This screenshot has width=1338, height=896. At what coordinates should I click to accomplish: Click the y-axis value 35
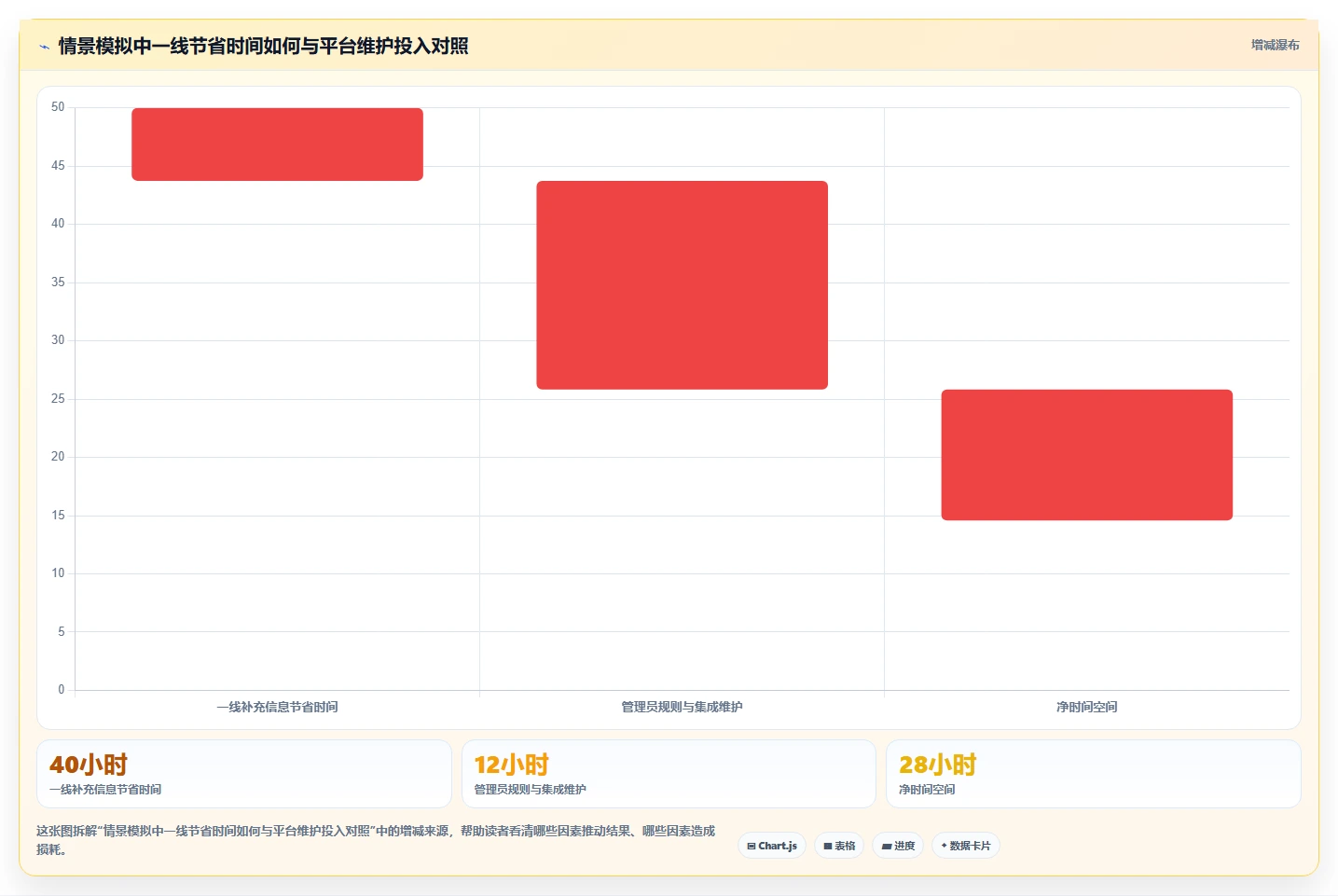pyautogui.click(x=58, y=283)
